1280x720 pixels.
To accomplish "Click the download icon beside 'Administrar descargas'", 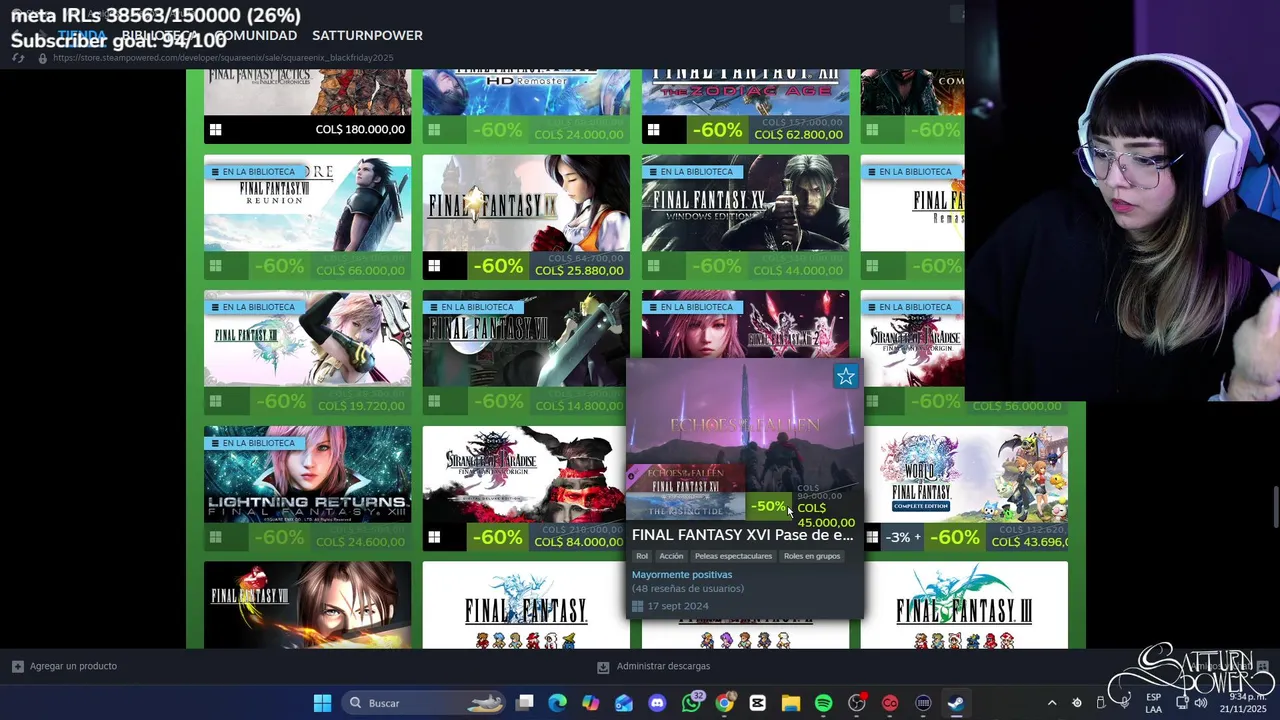I will (x=603, y=666).
